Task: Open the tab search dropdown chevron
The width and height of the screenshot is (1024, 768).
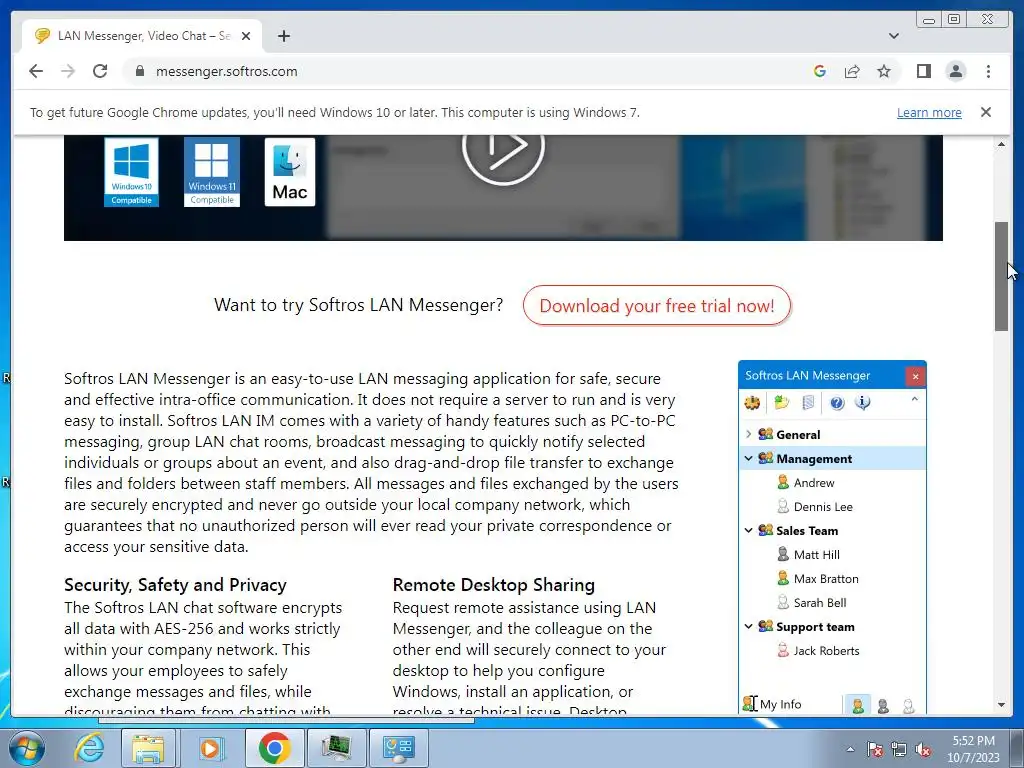Action: 894,36
